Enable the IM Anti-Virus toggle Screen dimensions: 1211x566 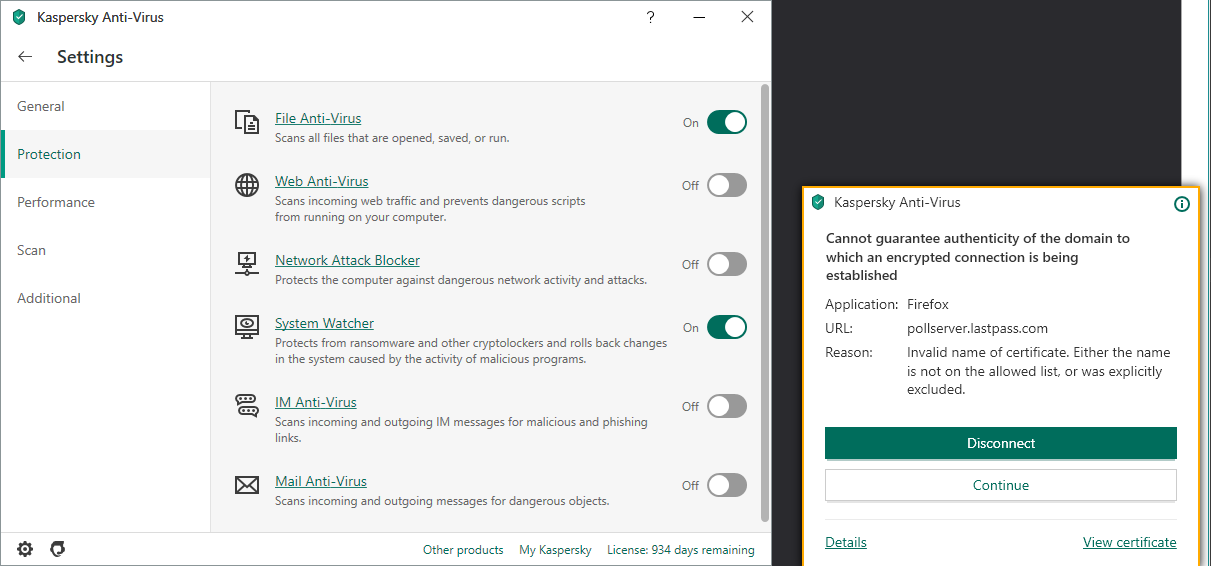tap(727, 406)
